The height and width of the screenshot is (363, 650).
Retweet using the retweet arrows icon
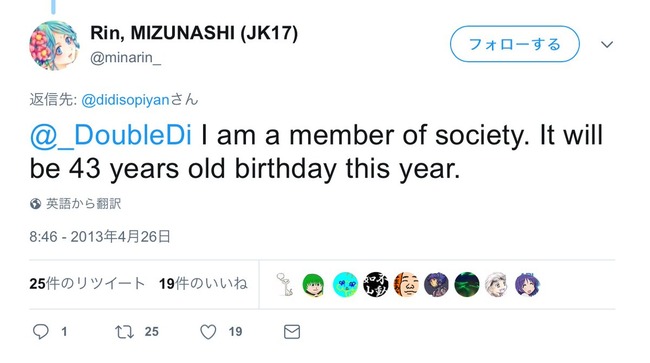point(124,332)
